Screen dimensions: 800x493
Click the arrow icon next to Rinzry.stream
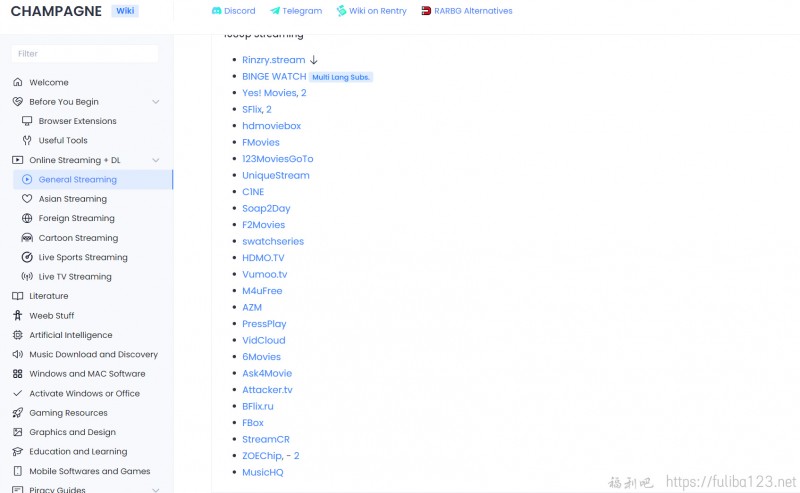[314, 60]
